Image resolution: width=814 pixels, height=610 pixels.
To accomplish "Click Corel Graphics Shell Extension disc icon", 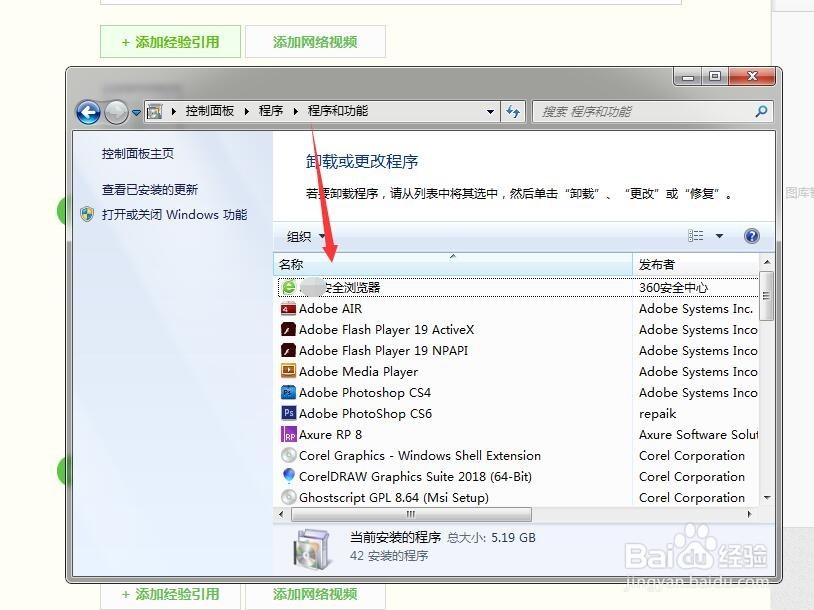I will 288,455.
